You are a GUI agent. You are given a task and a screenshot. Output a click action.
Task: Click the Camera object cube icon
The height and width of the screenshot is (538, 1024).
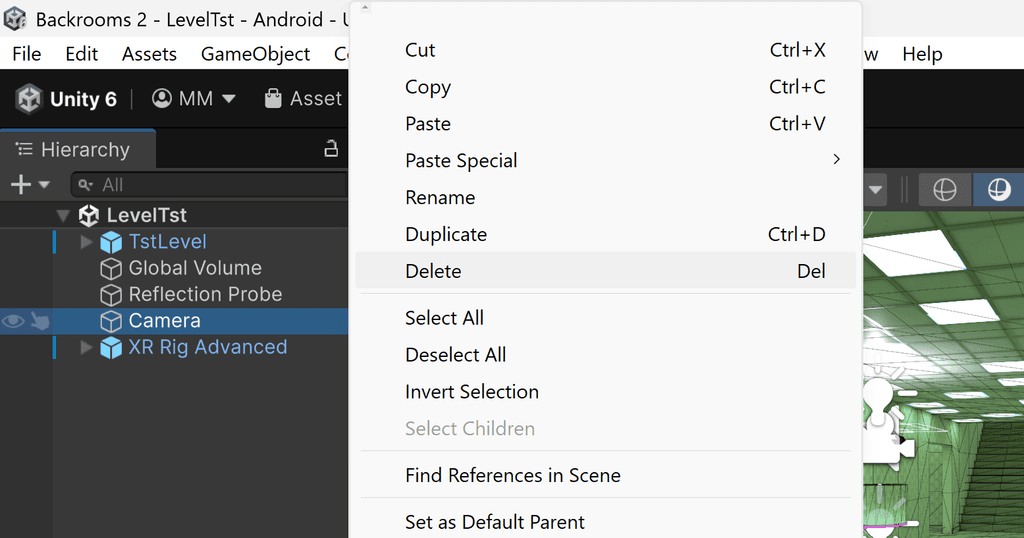111,321
